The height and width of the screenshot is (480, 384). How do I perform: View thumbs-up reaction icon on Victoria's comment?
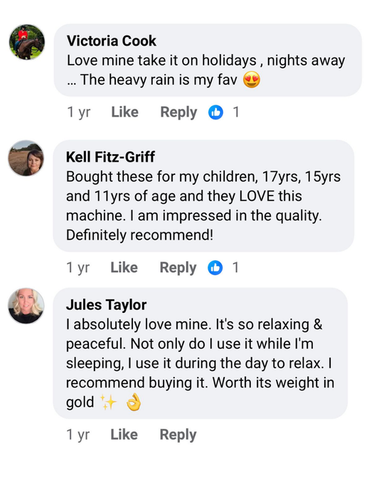point(216,112)
